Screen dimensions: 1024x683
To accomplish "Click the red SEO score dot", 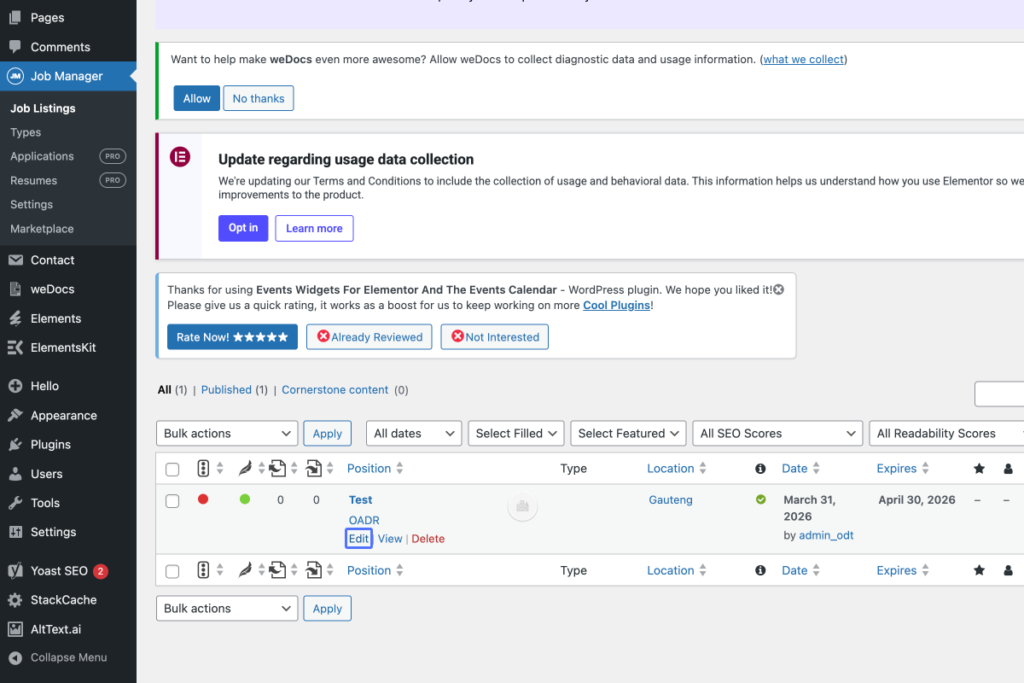I will click(203, 500).
